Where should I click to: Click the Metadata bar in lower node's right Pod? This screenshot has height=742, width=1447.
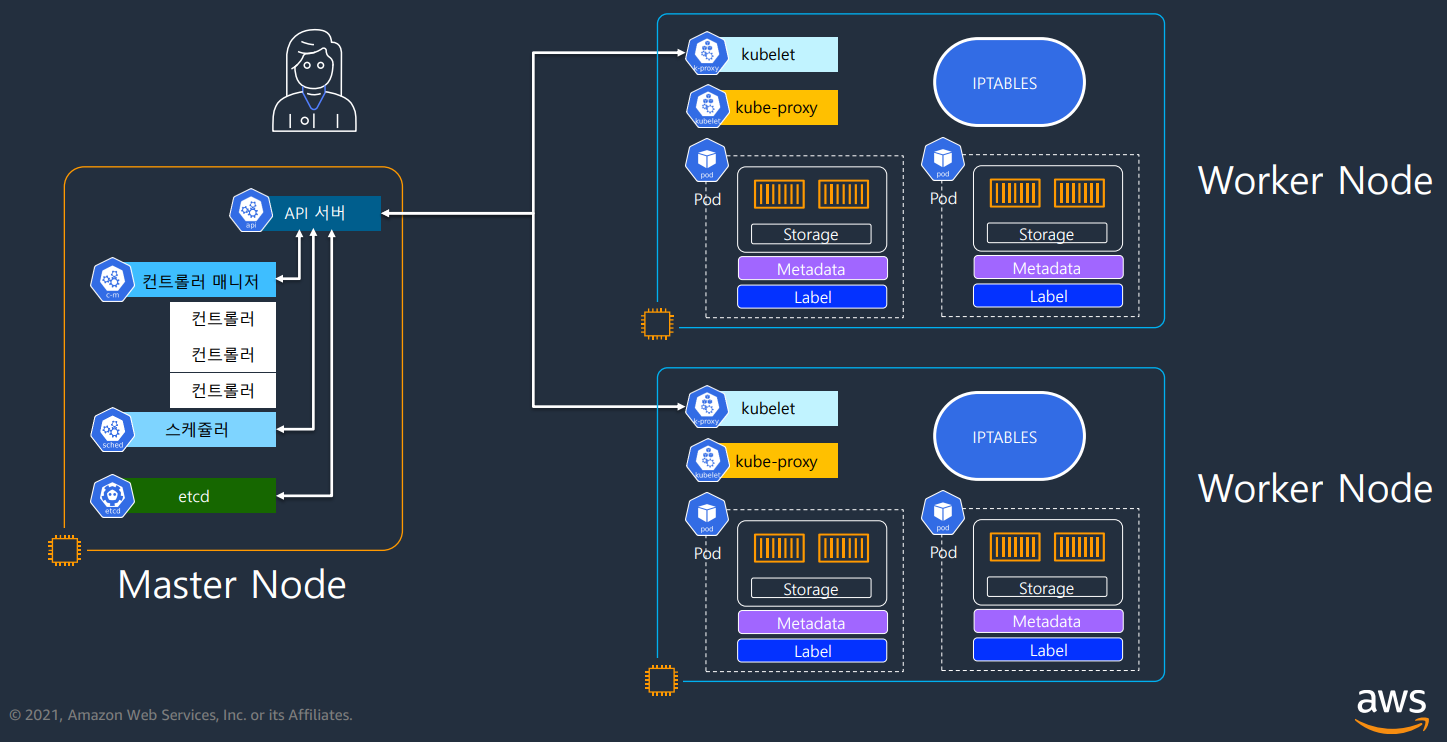click(1048, 621)
